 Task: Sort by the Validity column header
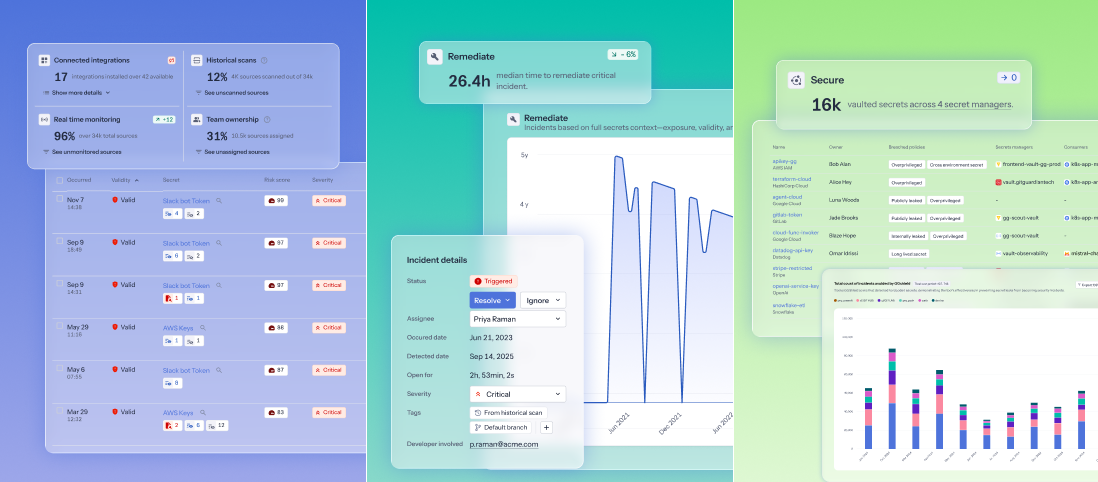(x=125, y=180)
